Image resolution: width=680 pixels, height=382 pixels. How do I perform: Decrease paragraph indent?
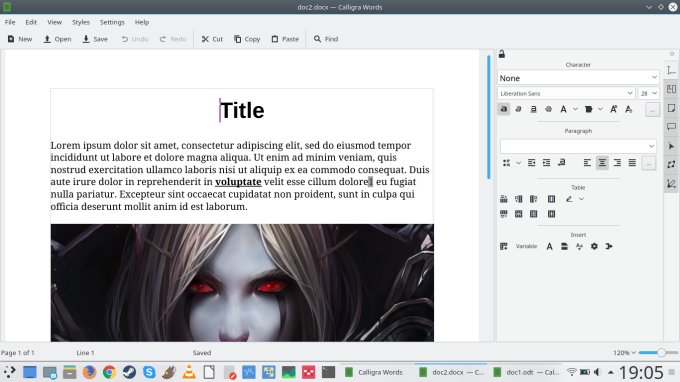coord(531,163)
